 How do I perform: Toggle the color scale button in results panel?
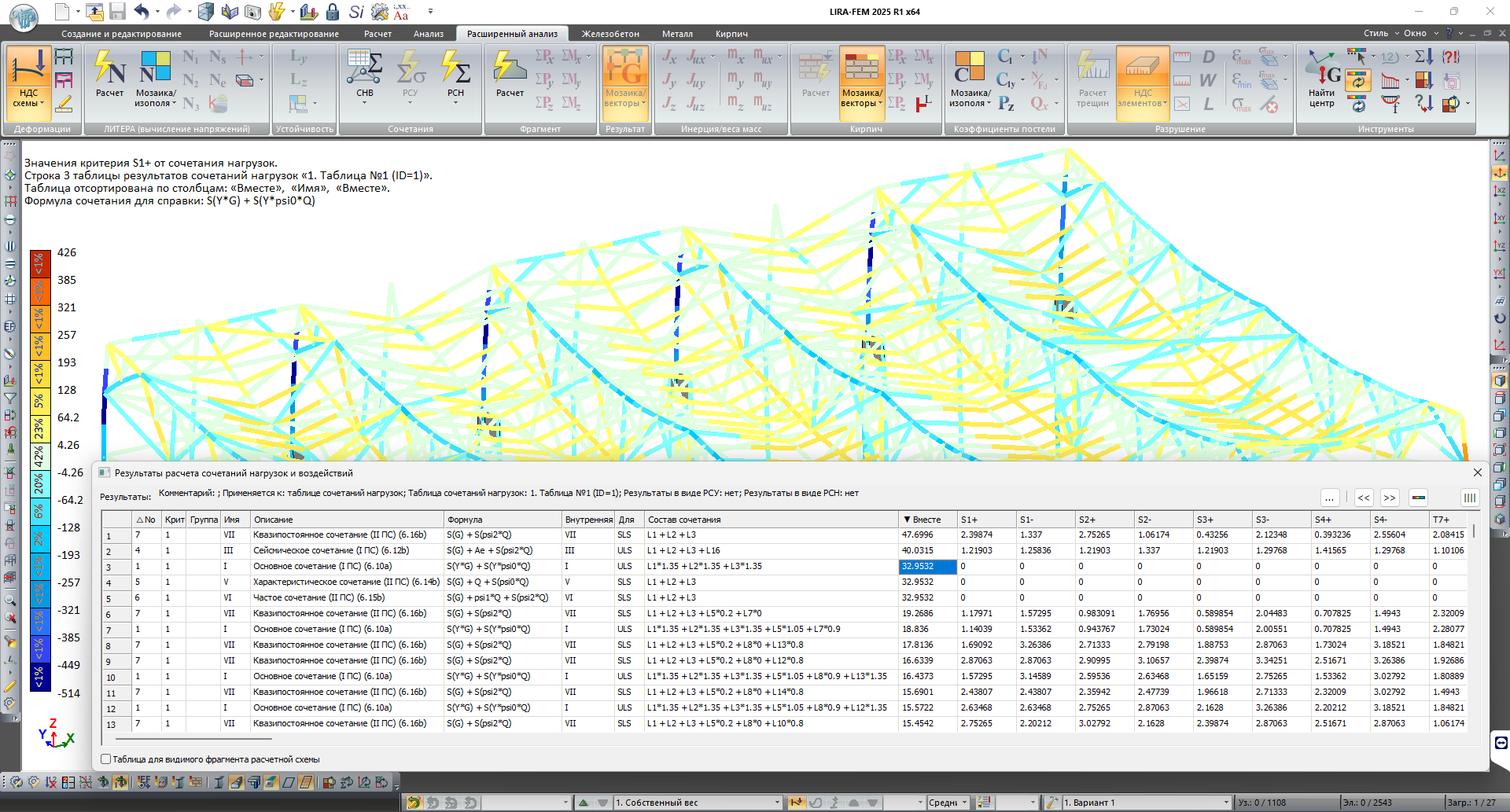tap(1419, 498)
